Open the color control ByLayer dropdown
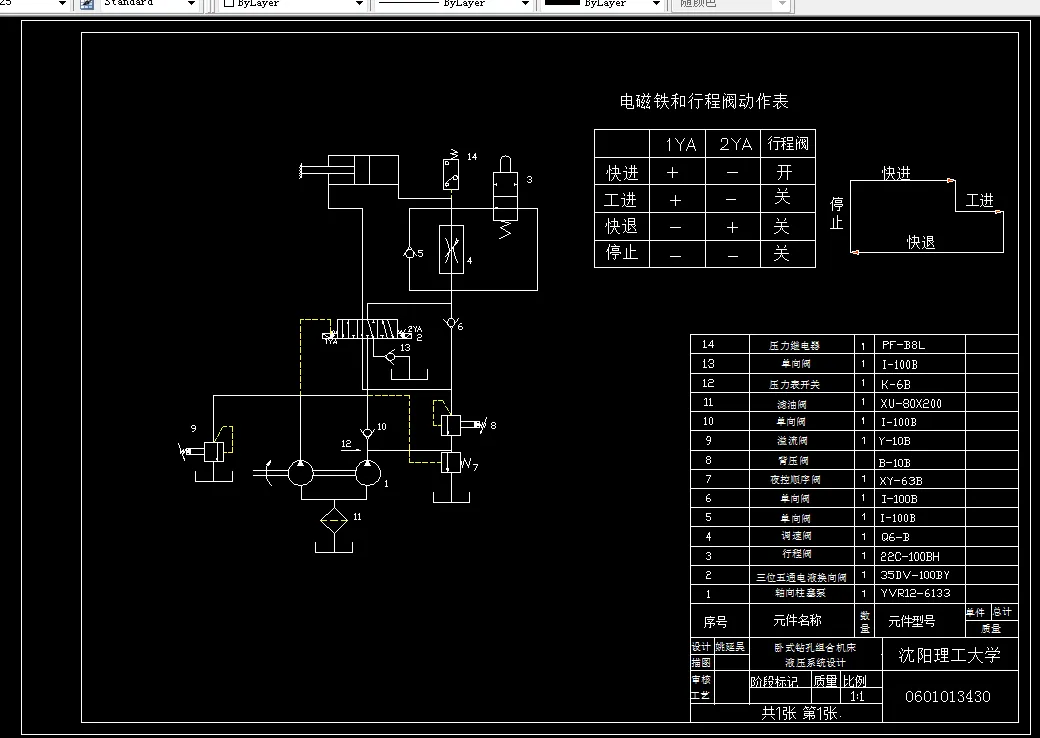This screenshot has width=1040, height=738. tap(359, 4)
